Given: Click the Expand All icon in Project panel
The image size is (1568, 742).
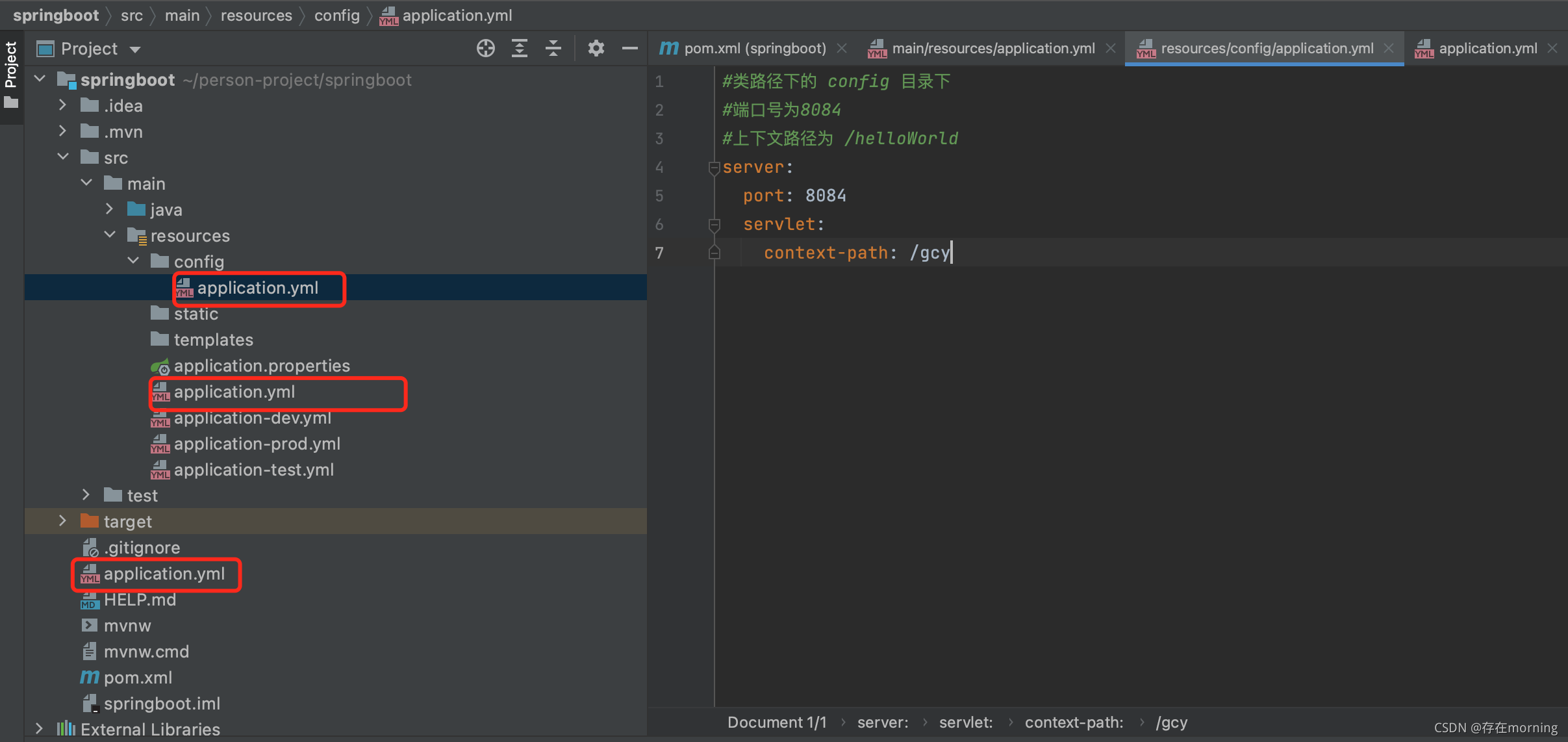Looking at the screenshot, I should (x=520, y=49).
